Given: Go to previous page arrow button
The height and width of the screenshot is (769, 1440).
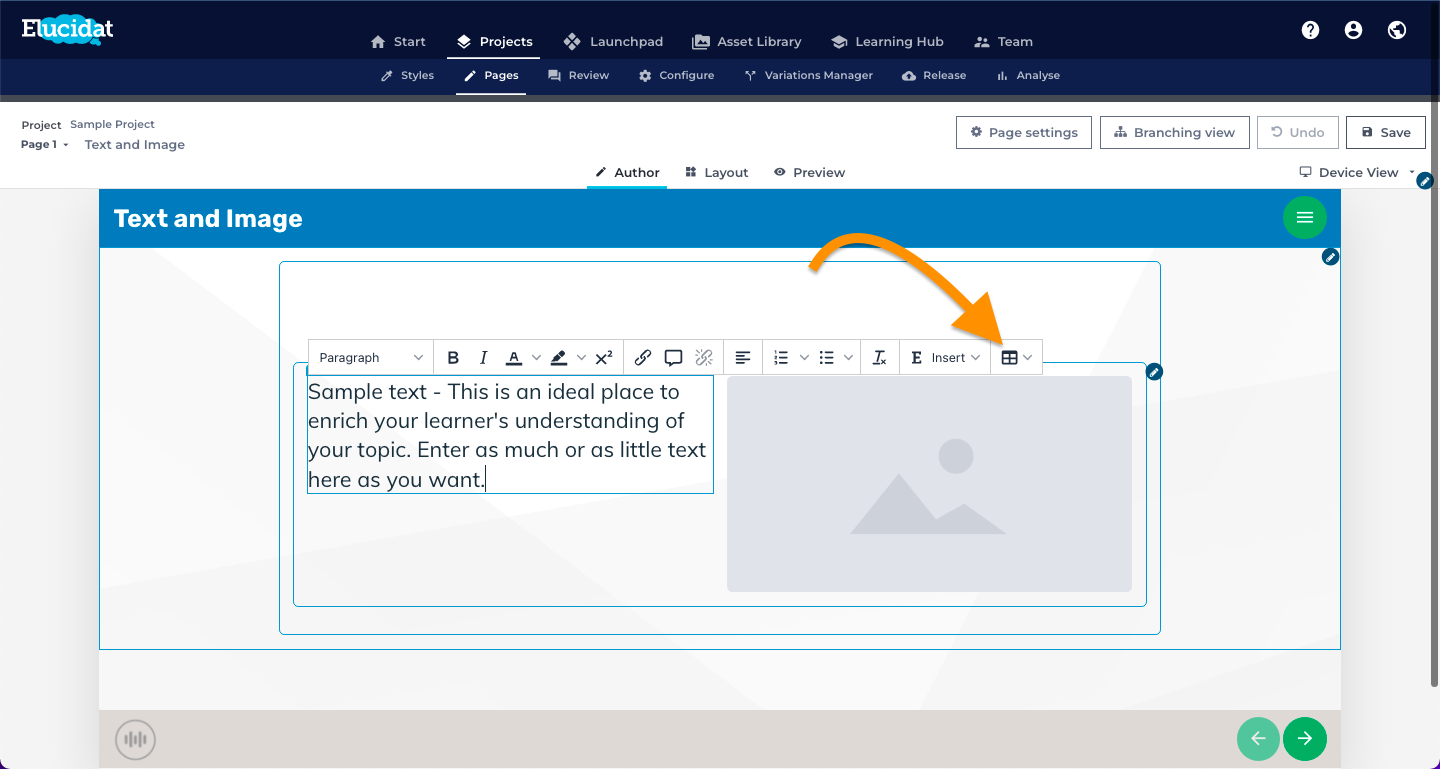Looking at the screenshot, I should click(x=1259, y=739).
